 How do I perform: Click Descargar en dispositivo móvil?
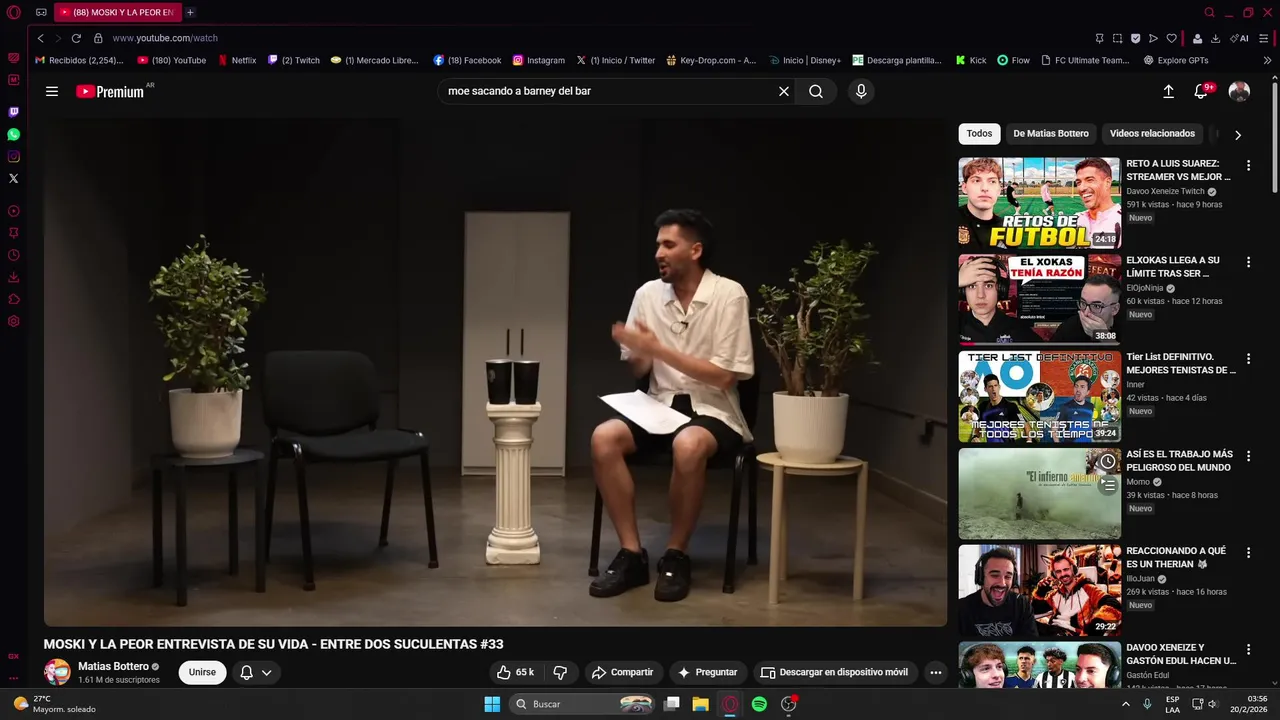click(835, 672)
